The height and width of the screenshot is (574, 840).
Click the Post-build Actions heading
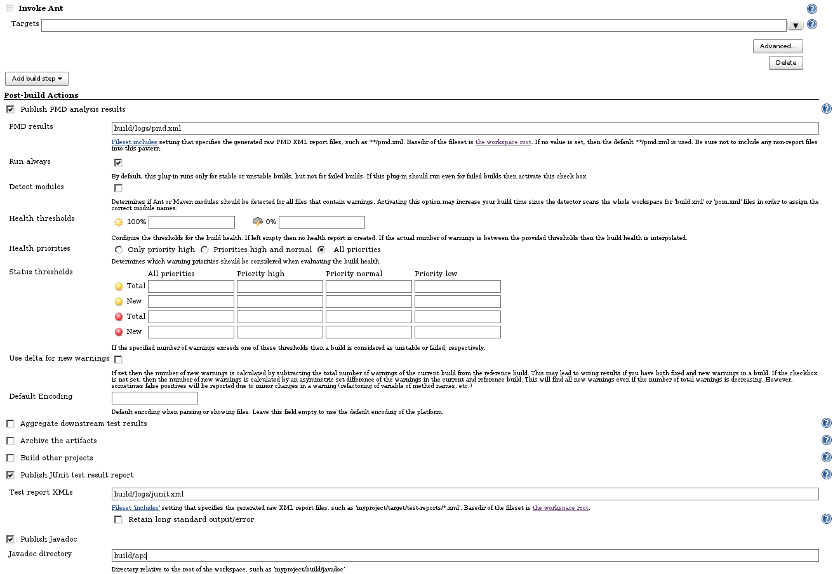(41, 95)
